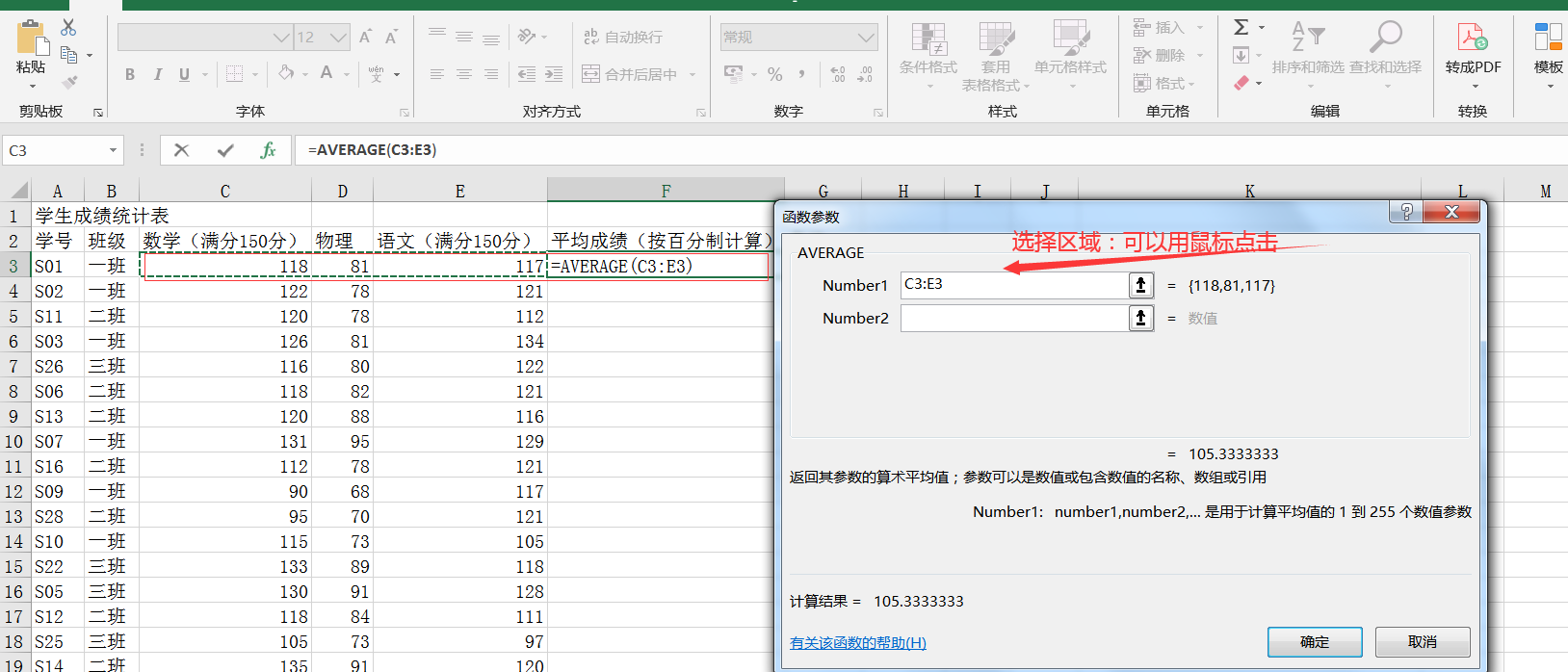Image resolution: width=1568 pixels, height=672 pixels.
Task: Click 确定 in the function dialog
Action: pos(1315,642)
